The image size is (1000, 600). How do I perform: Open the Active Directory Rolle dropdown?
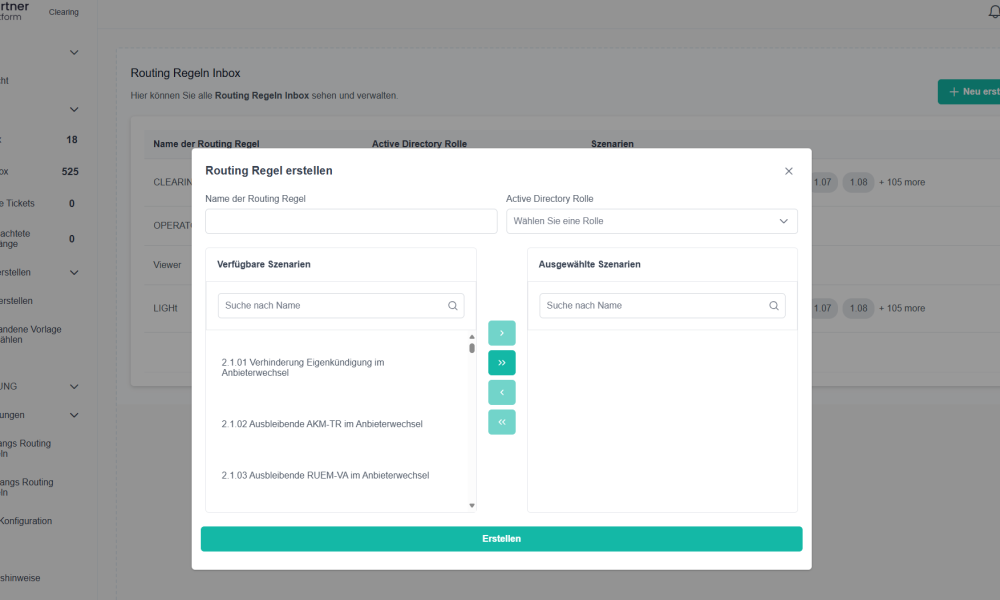pos(651,221)
